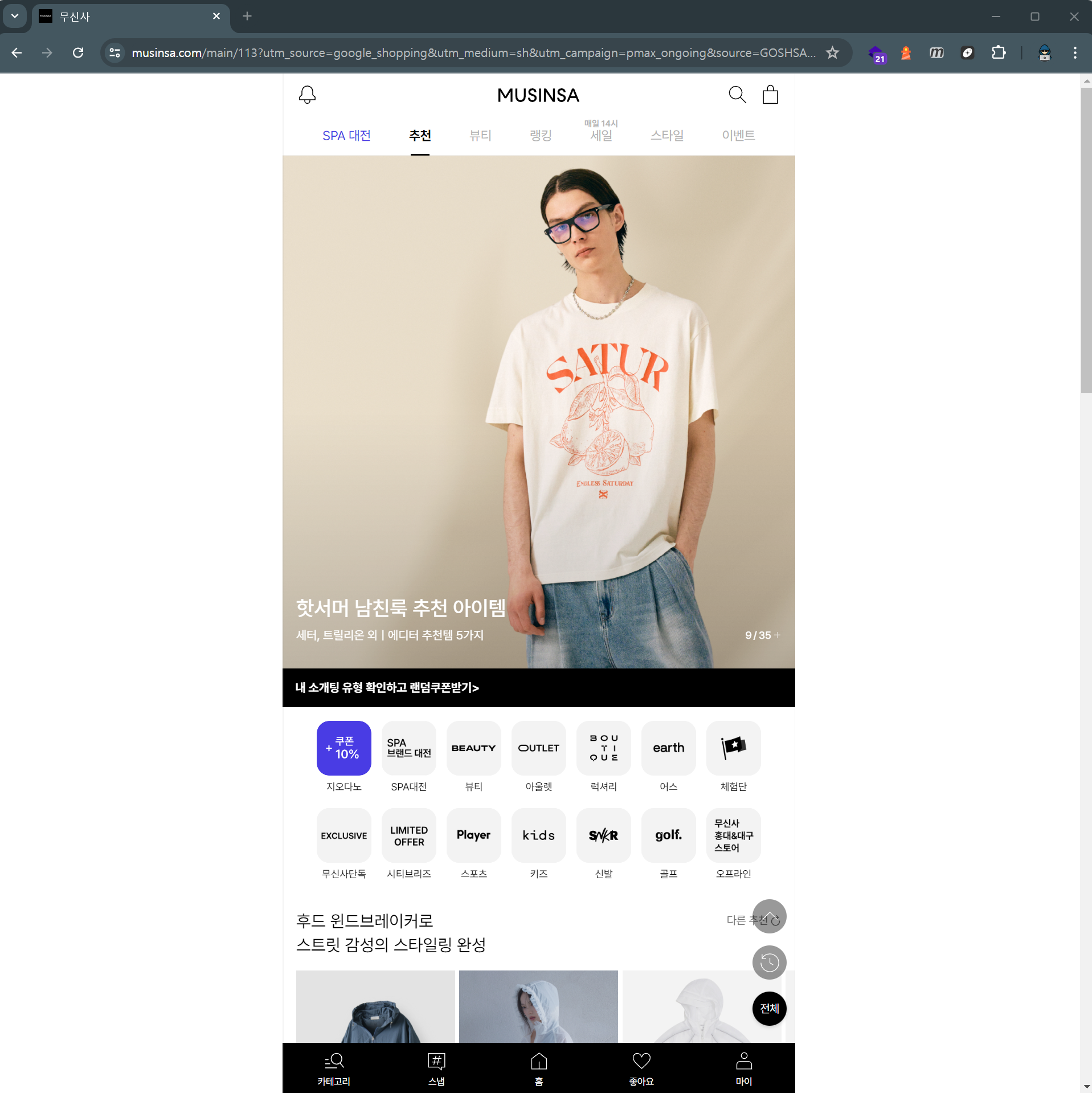This screenshot has width=1092, height=1093.
Task: Open a new browser tab
Action: click(247, 17)
